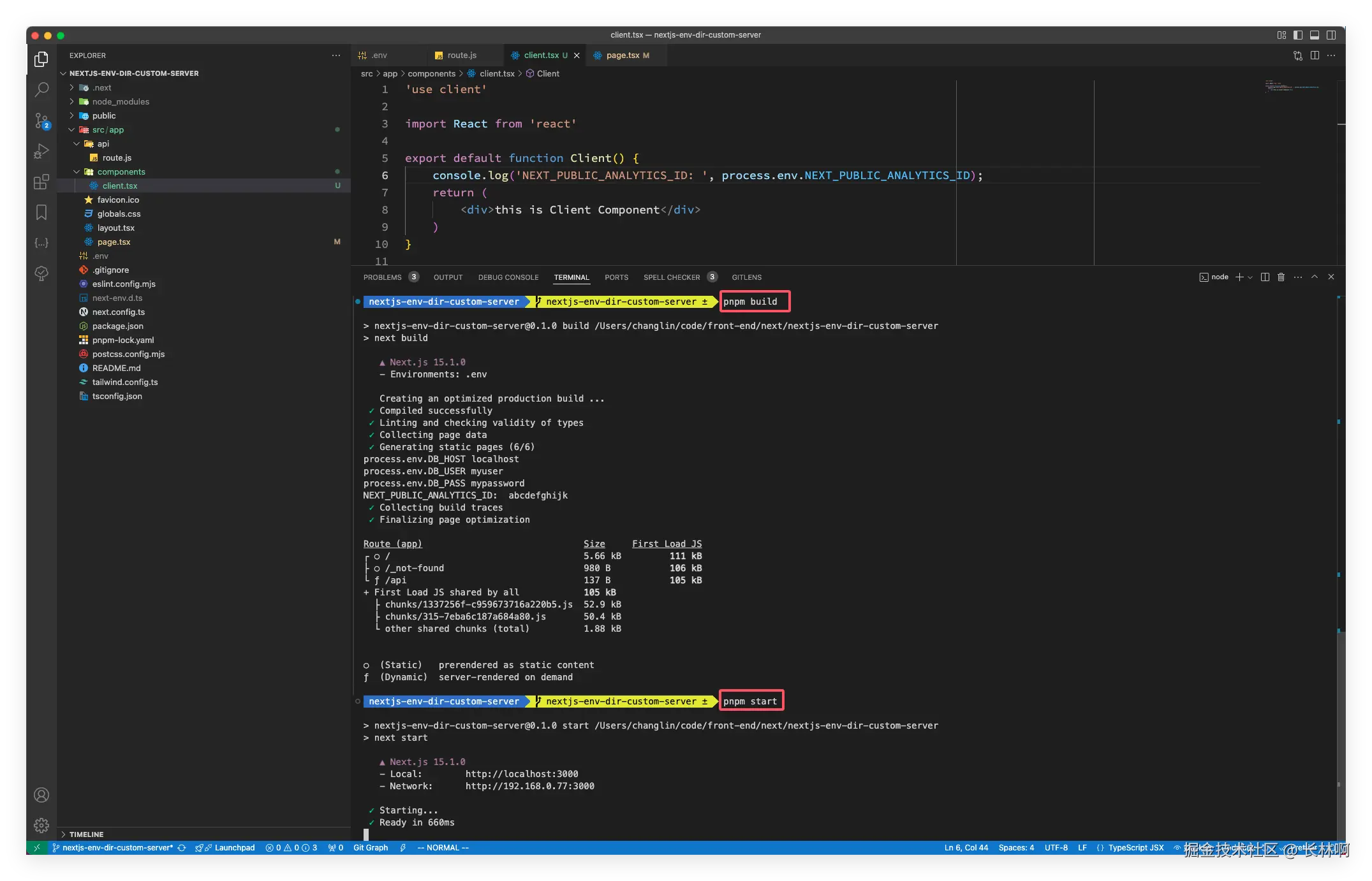Kill terminal with the trash icon
The image size is (1372, 881).
(x=1281, y=277)
